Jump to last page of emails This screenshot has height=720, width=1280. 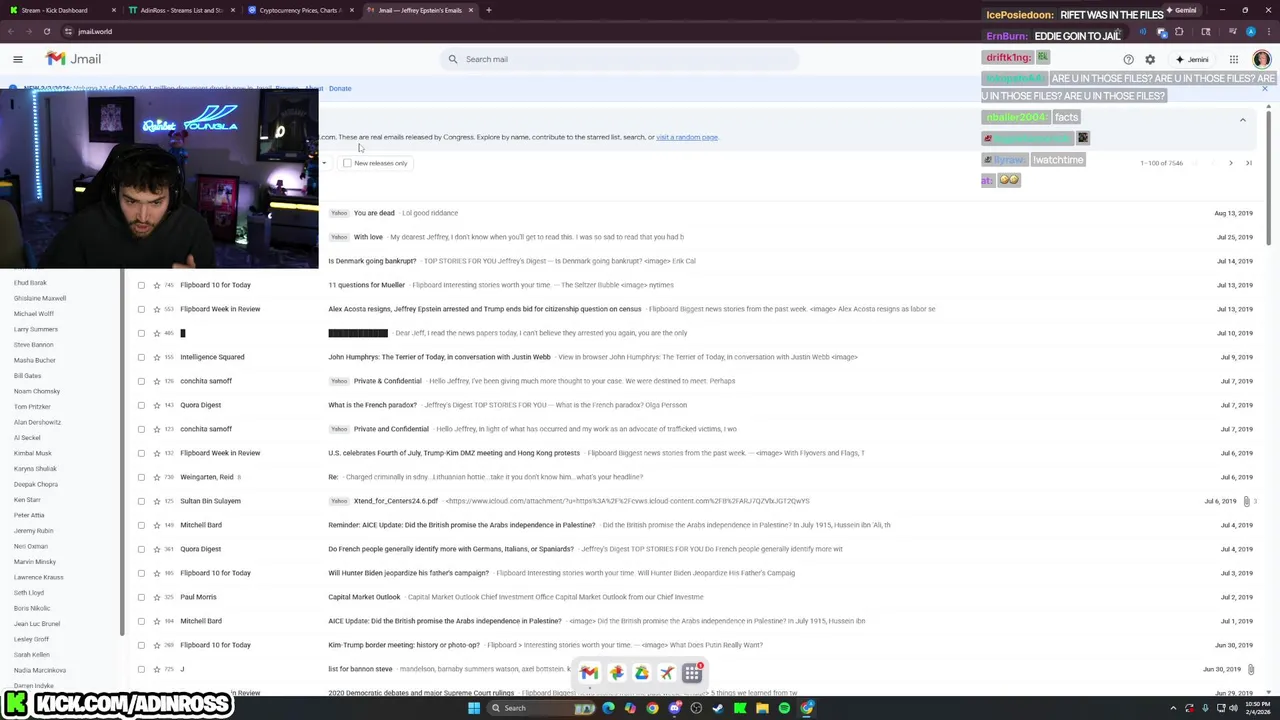pyautogui.click(x=1248, y=163)
